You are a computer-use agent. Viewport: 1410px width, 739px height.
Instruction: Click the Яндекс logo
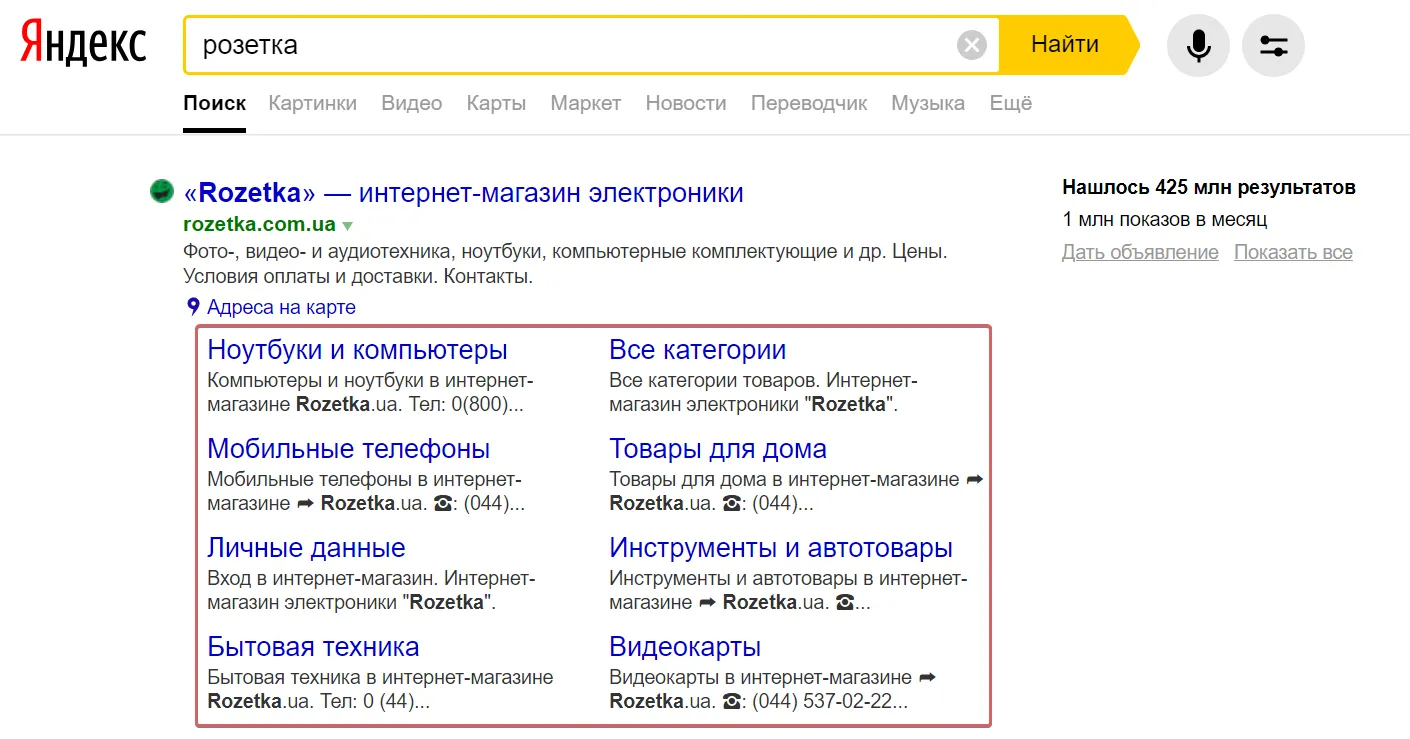click(84, 44)
